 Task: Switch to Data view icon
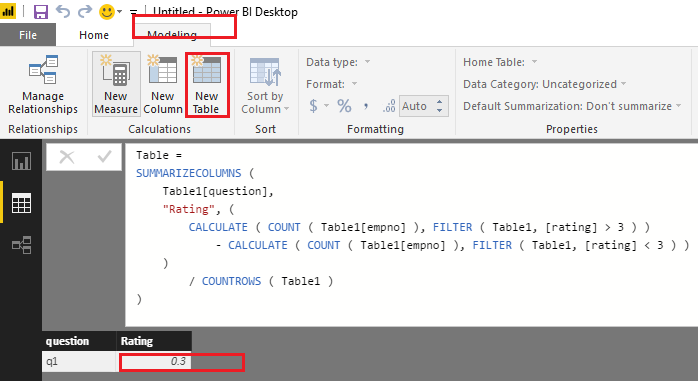tap(21, 203)
